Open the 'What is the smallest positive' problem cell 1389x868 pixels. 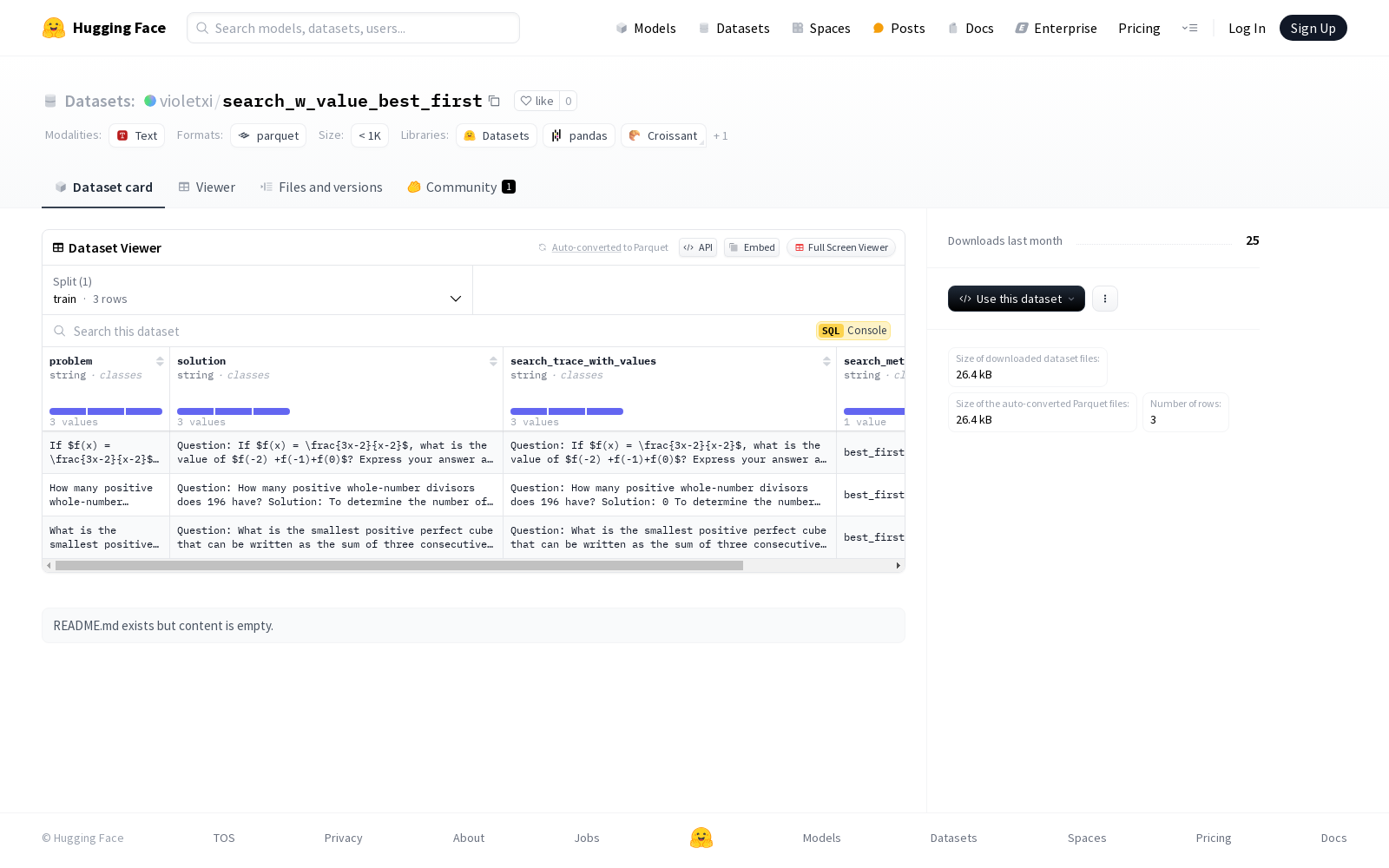pos(106,537)
